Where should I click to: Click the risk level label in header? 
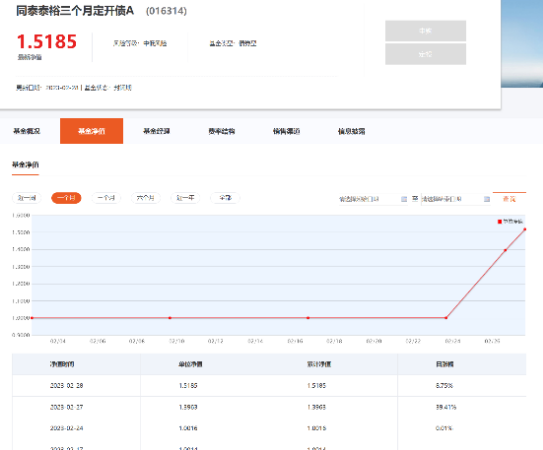pos(140,43)
